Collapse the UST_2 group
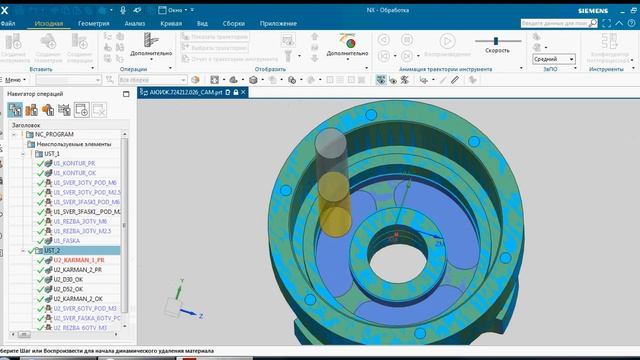The width and height of the screenshot is (640, 360). 23,251
